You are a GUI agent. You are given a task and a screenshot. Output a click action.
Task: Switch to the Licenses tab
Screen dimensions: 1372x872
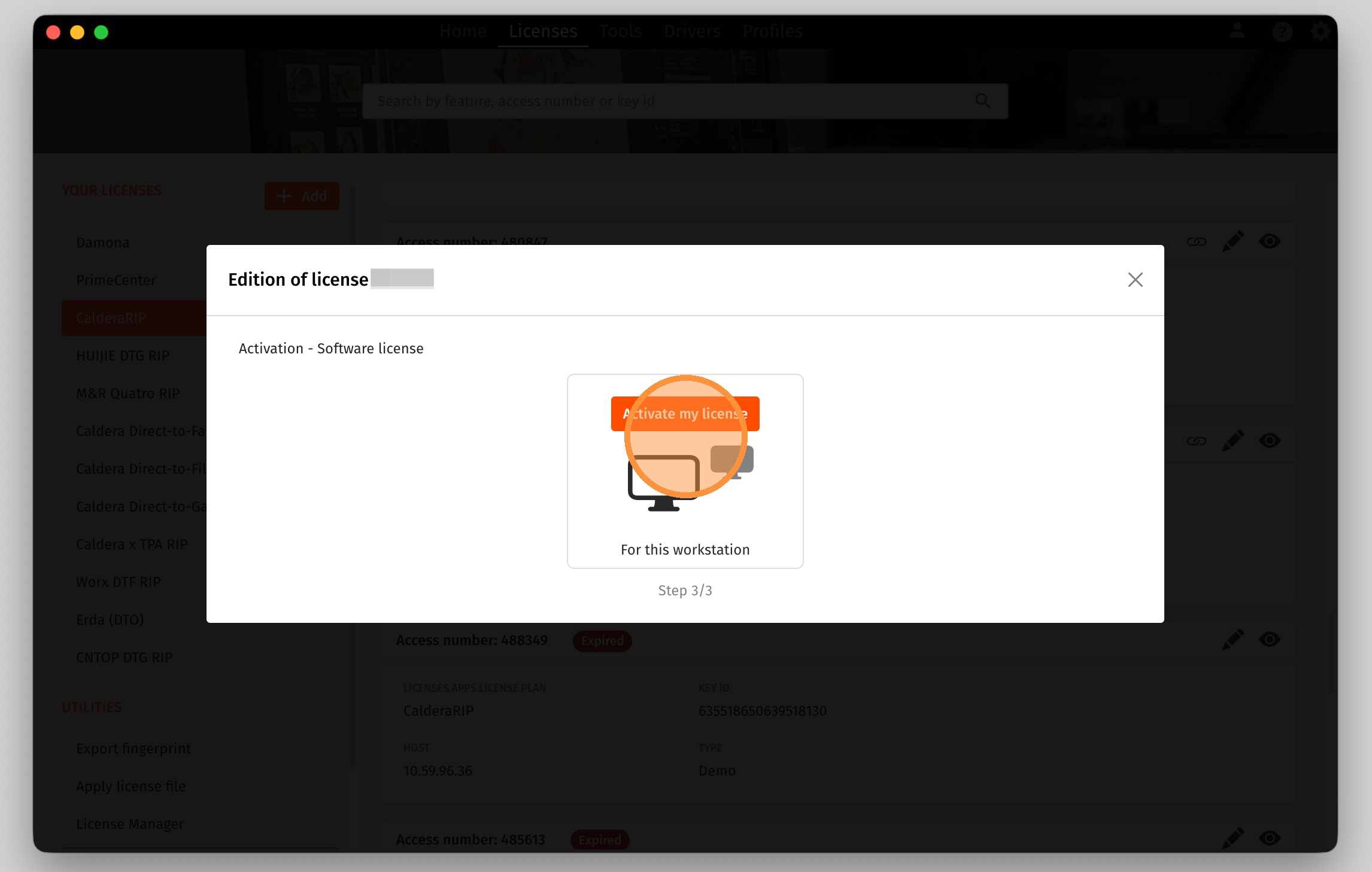(543, 31)
